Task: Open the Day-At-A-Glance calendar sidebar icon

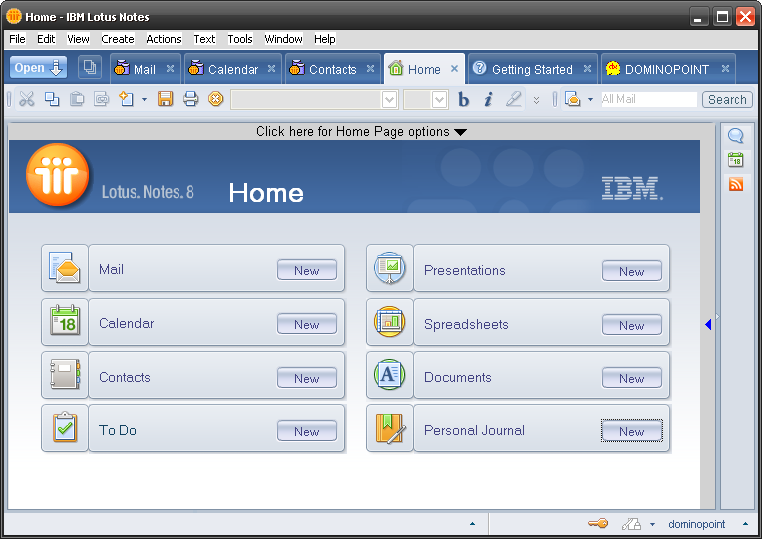Action: point(736,159)
